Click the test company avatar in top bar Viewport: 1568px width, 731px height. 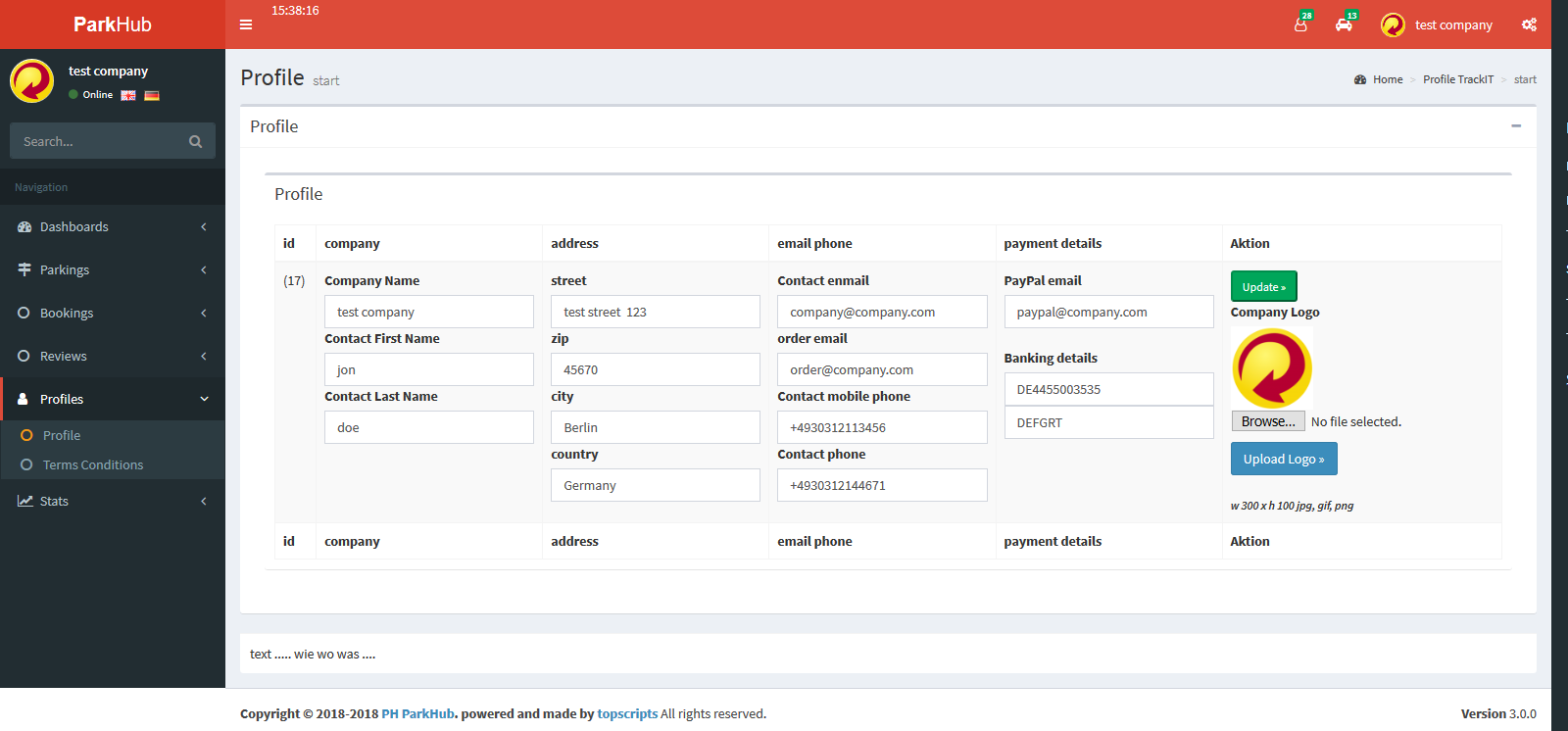pyautogui.click(x=1393, y=24)
